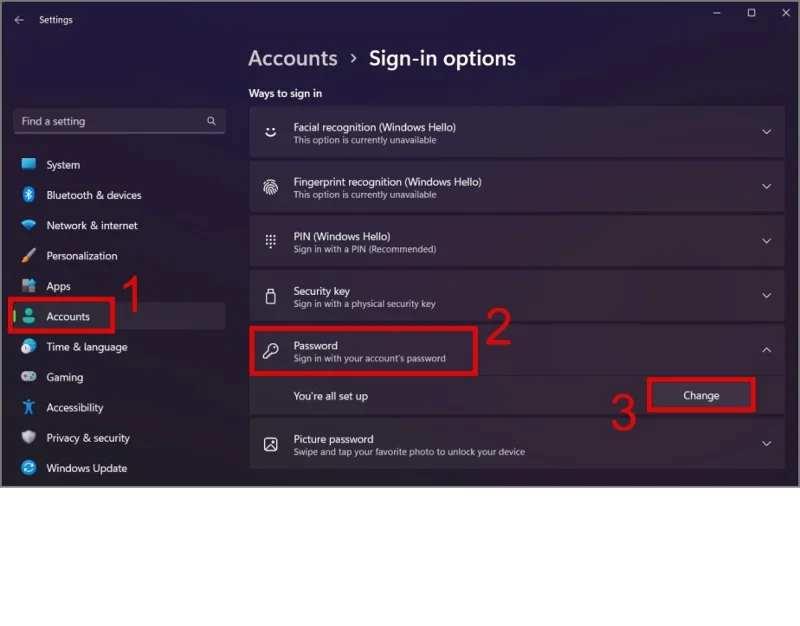Select Accounts in the sidebar

pos(119,316)
